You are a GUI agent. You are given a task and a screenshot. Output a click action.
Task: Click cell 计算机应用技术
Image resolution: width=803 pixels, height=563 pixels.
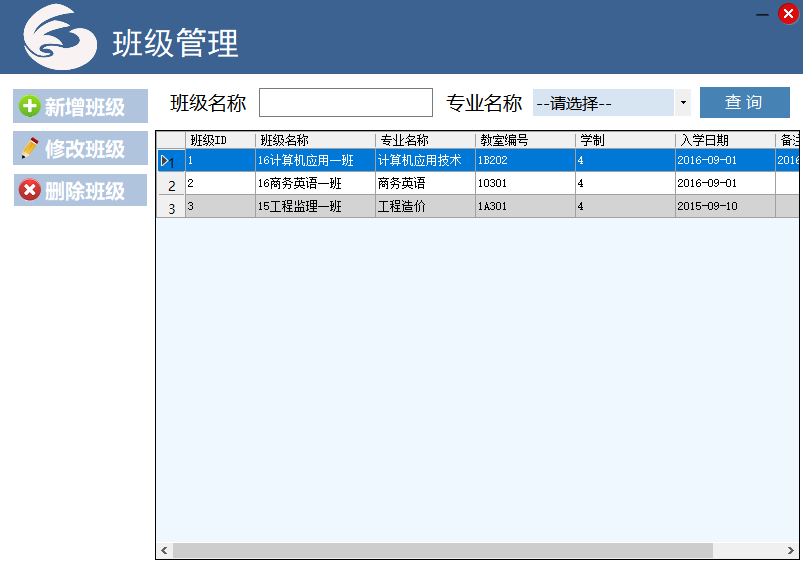point(425,160)
